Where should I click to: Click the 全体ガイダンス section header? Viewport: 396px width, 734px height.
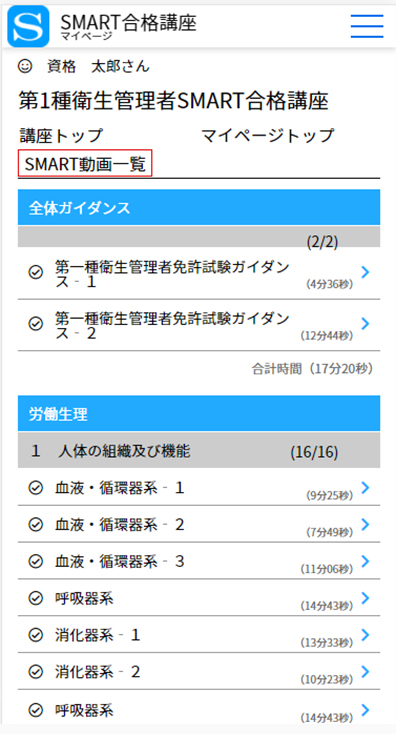[x=199, y=207]
